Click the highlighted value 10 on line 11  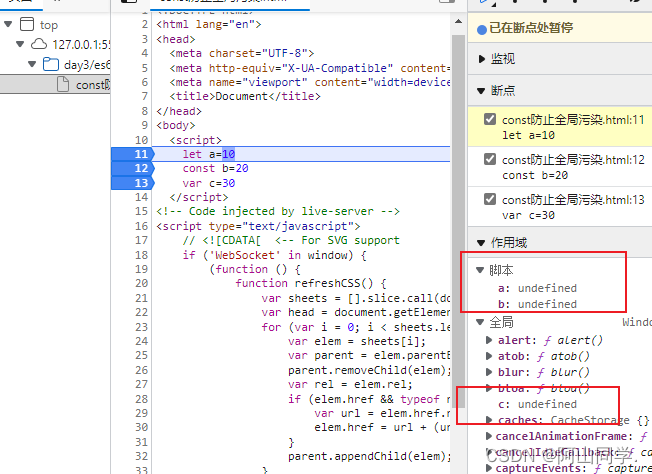(228, 154)
